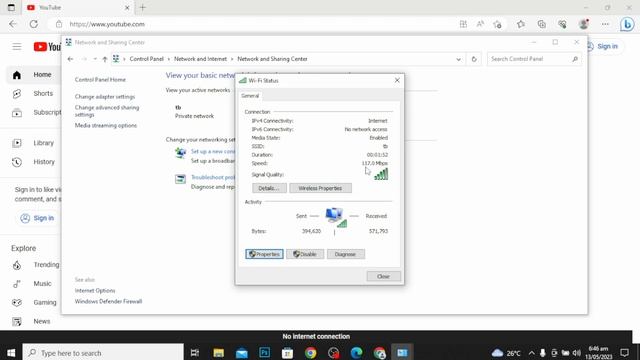Click Control Panel breadcrumb
640x360 pixels.
(x=147, y=59)
